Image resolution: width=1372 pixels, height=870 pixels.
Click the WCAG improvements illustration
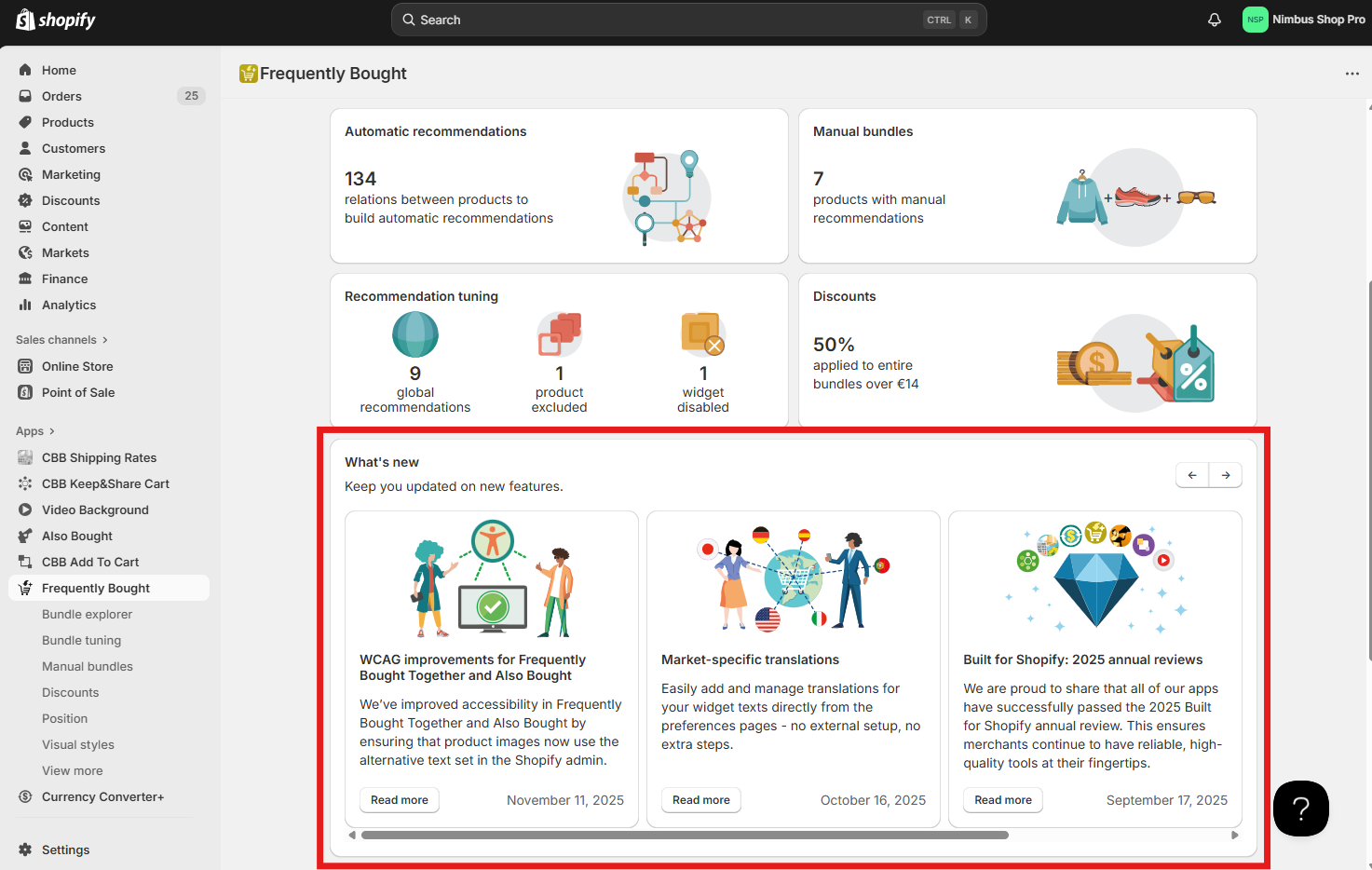point(492,578)
